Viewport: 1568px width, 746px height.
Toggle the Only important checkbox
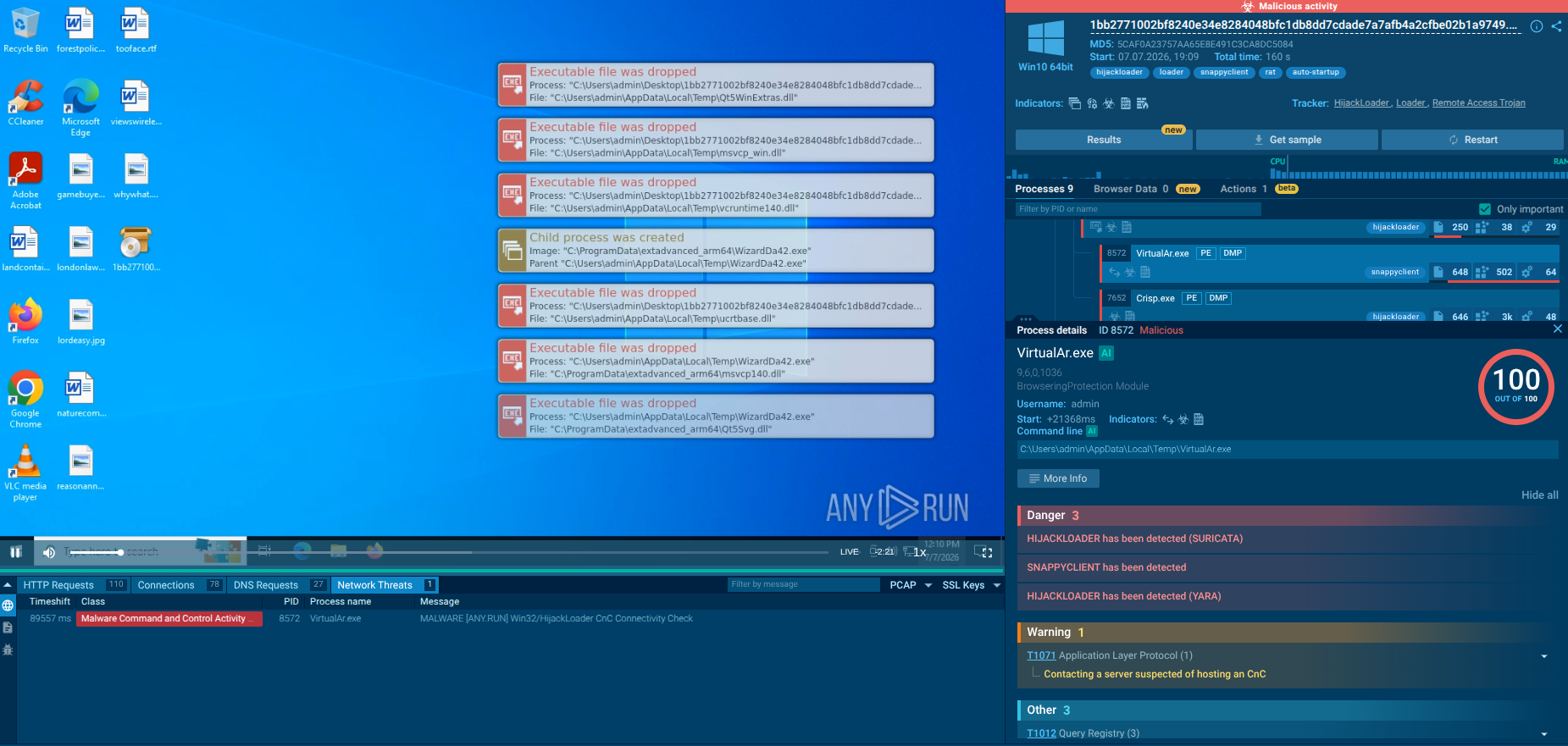(1484, 209)
